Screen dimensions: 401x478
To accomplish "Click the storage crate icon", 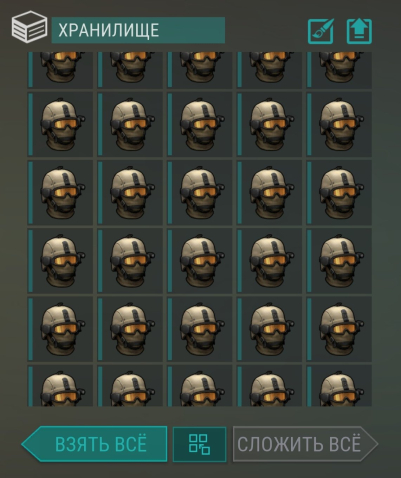I will tap(29, 27).
